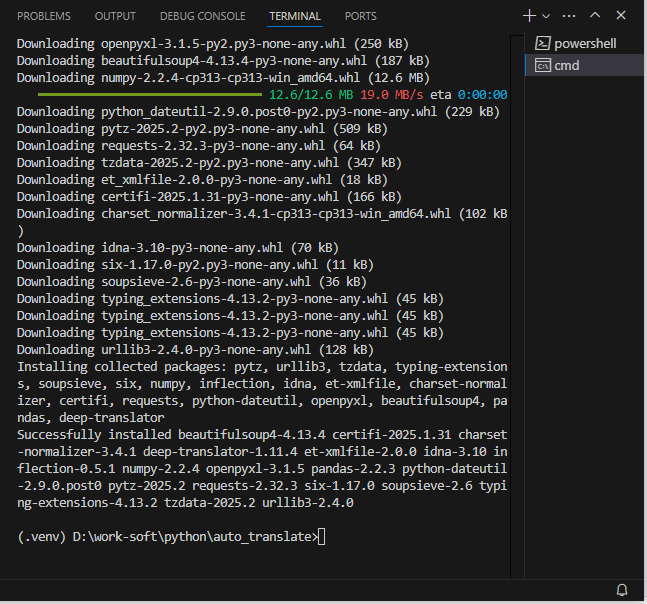Click the idna-3.10 download line

tap(178, 248)
